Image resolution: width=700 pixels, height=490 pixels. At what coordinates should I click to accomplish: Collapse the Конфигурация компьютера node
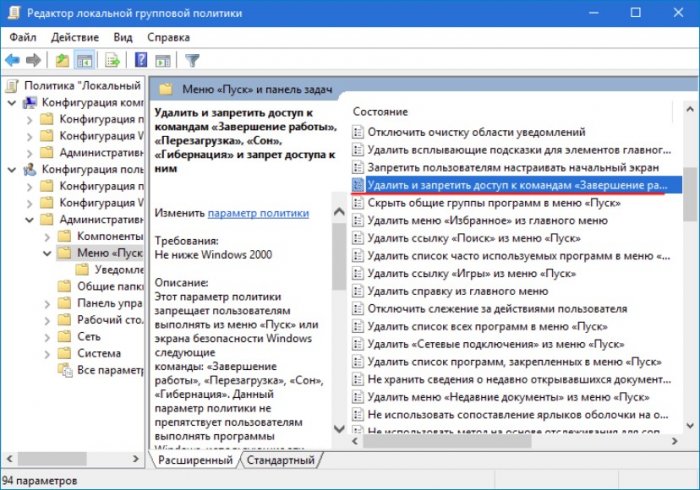(x=12, y=103)
